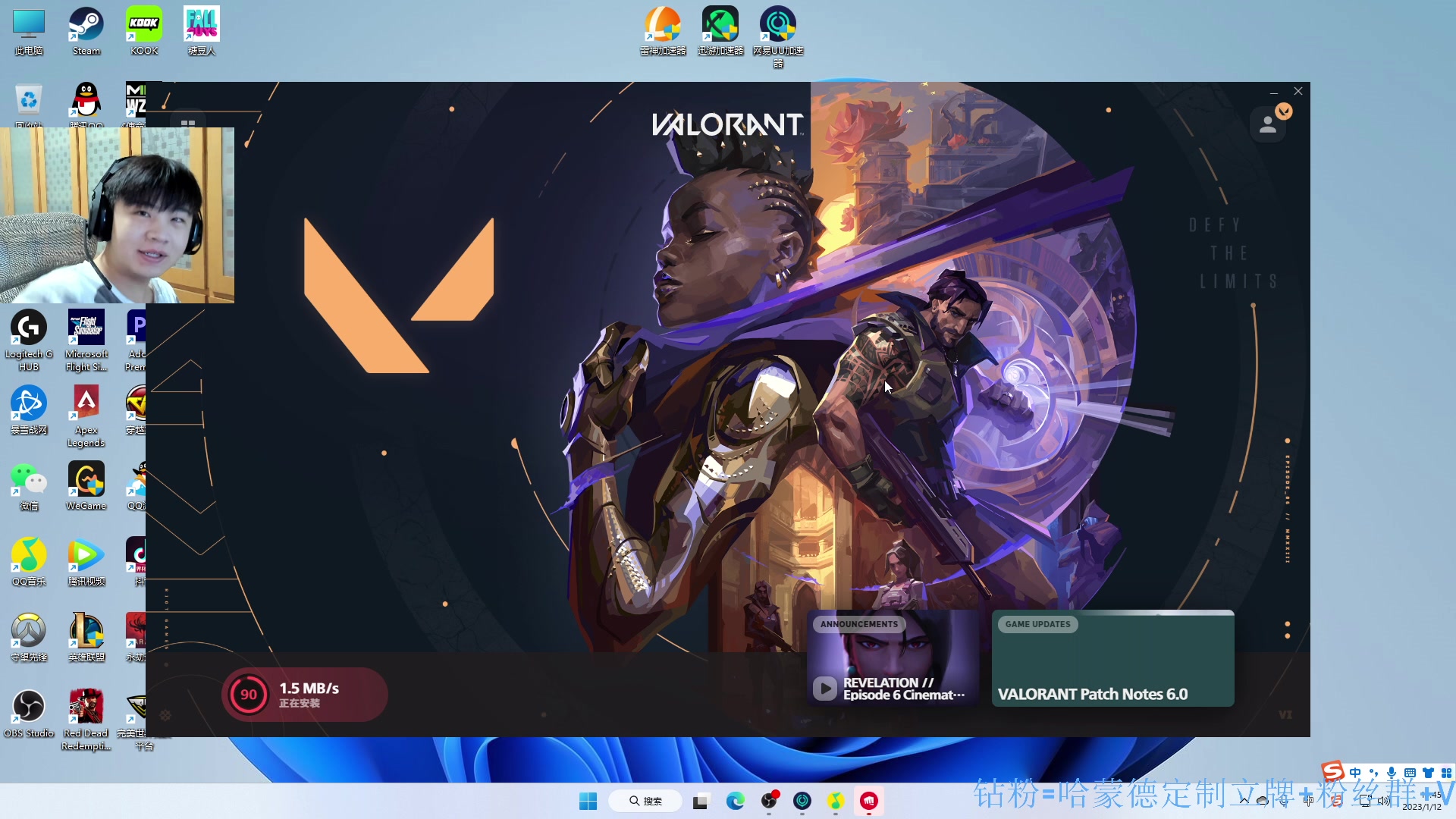
Task: Open Task View from taskbar
Action: click(x=701, y=801)
